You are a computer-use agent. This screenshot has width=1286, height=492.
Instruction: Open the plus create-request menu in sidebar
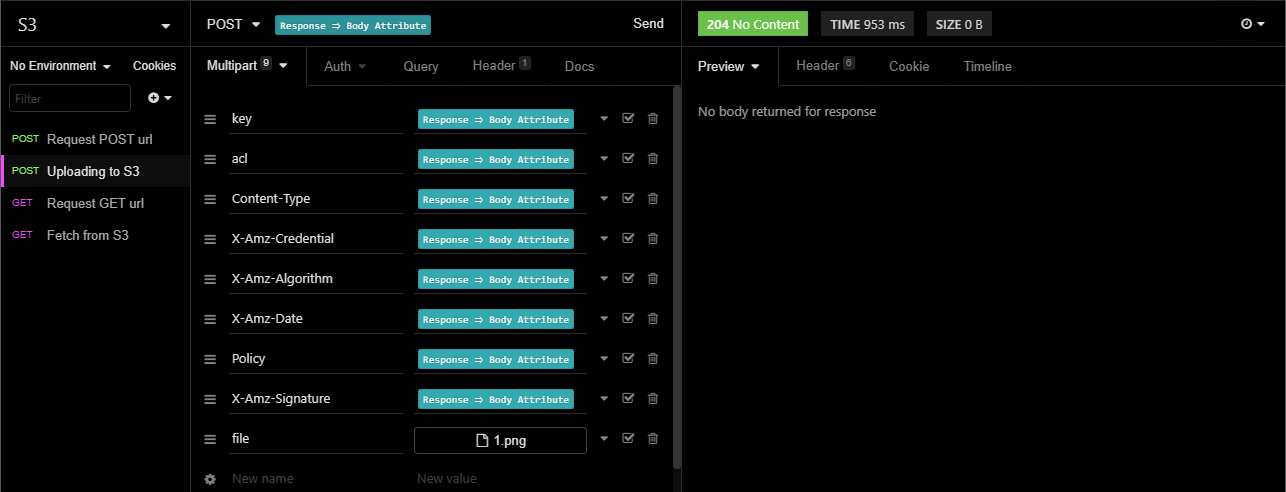(x=160, y=98)
